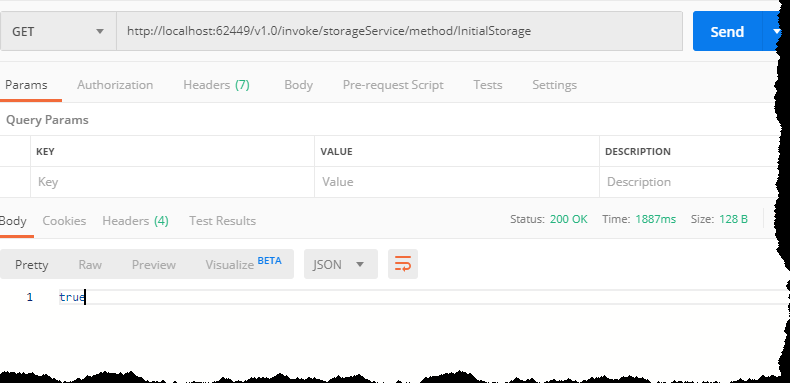Screen dimensions: 790x383
Task: Click the DESCRIPTION column header
Action: (638, 152)
